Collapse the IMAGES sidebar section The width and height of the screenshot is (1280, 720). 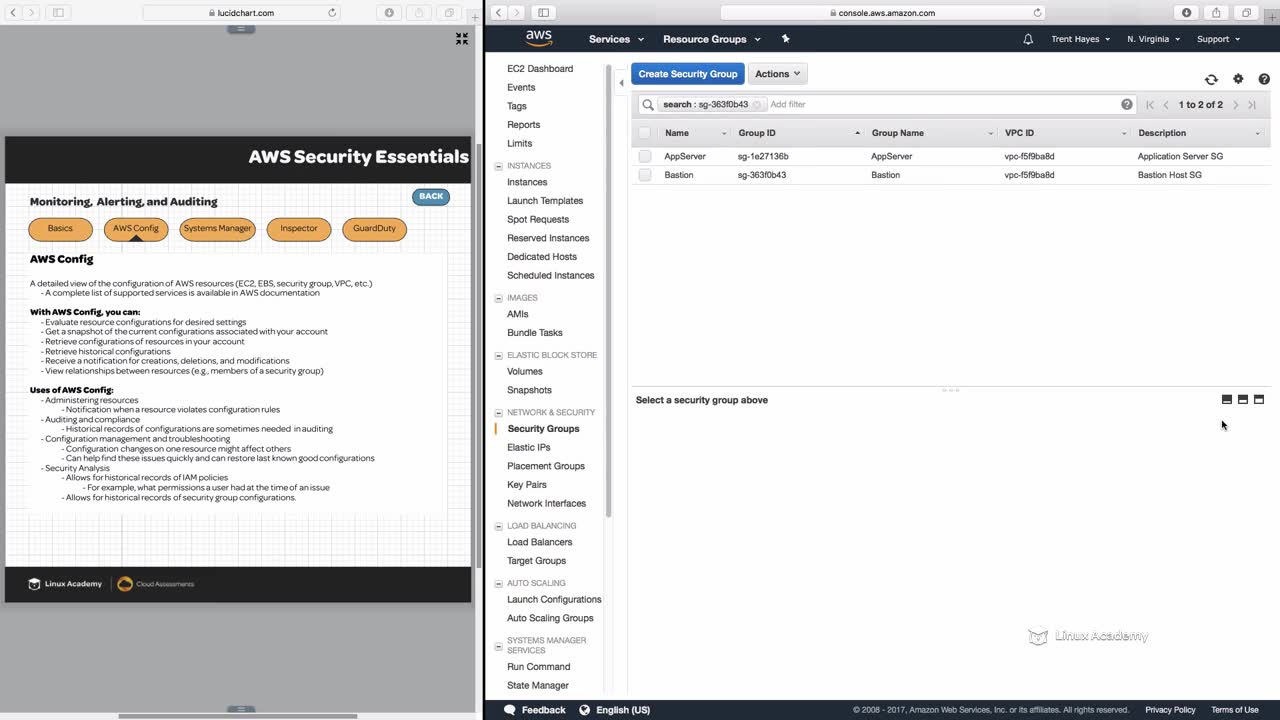click(499, 298)
